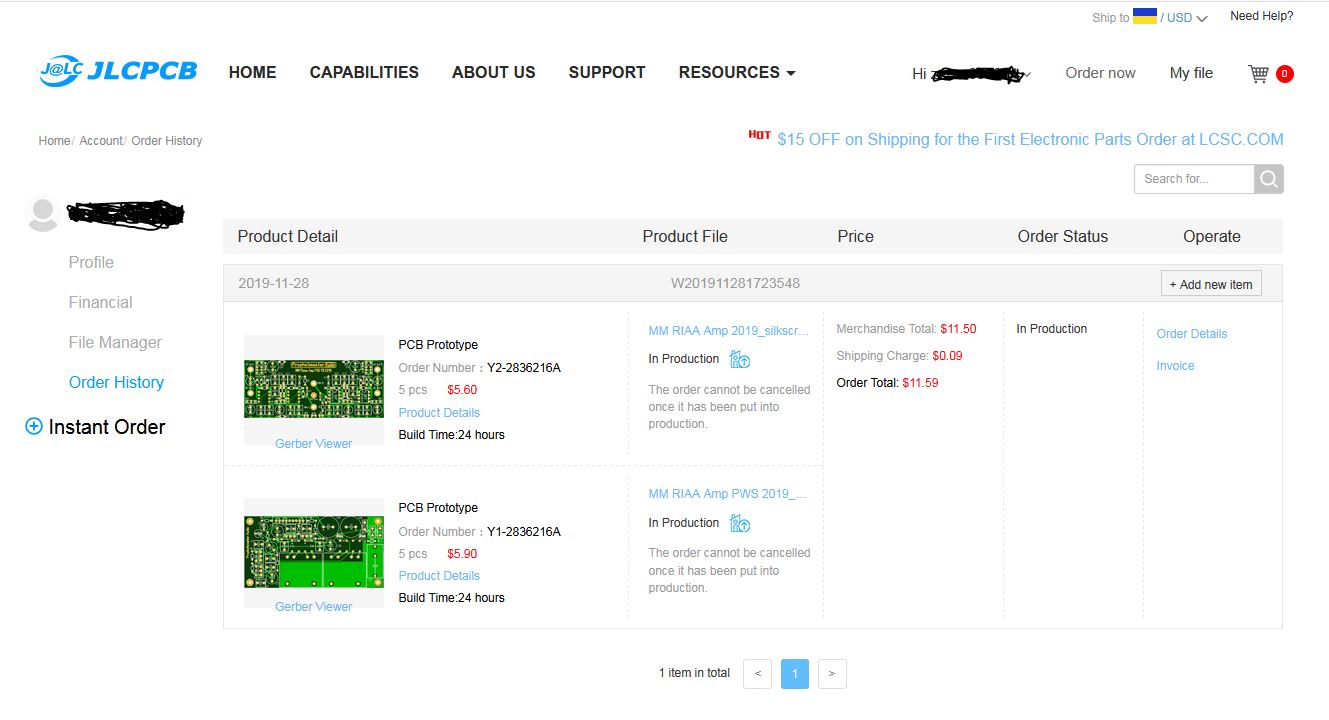The height and width of the screenshot is (720, 1329).
Task: Go to next page arrow
Action: [x=832, y=674]
